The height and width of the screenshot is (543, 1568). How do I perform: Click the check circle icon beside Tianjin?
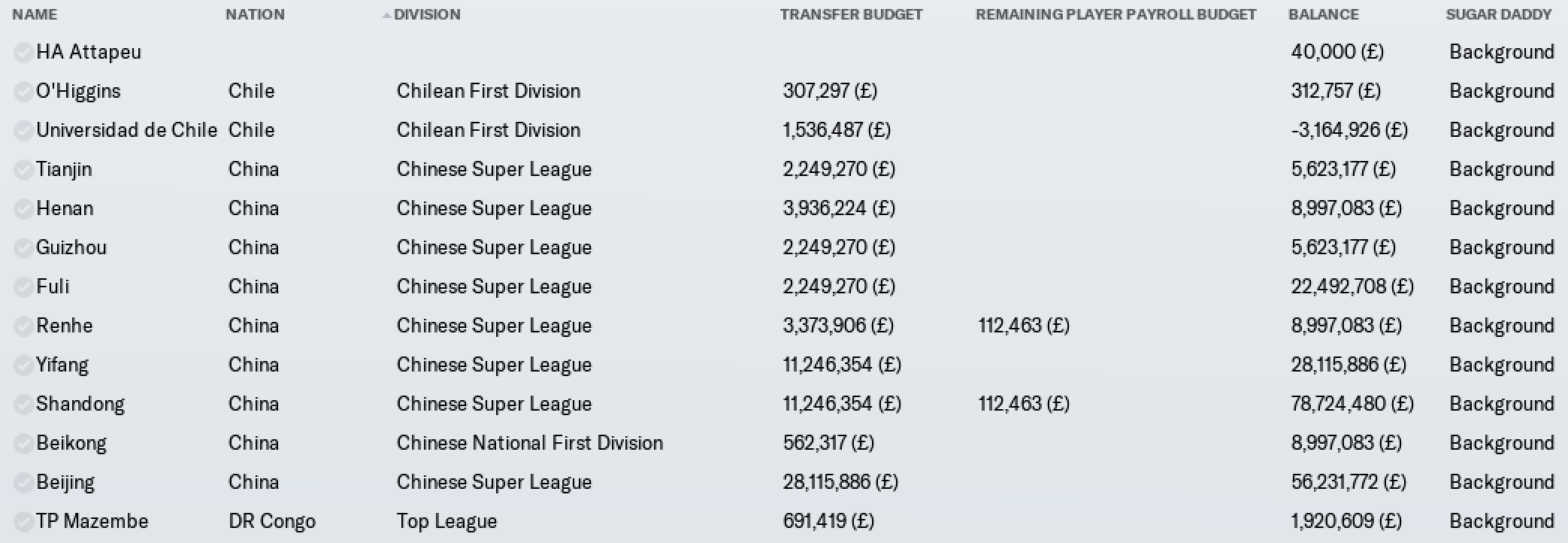(x=23, y=169)
